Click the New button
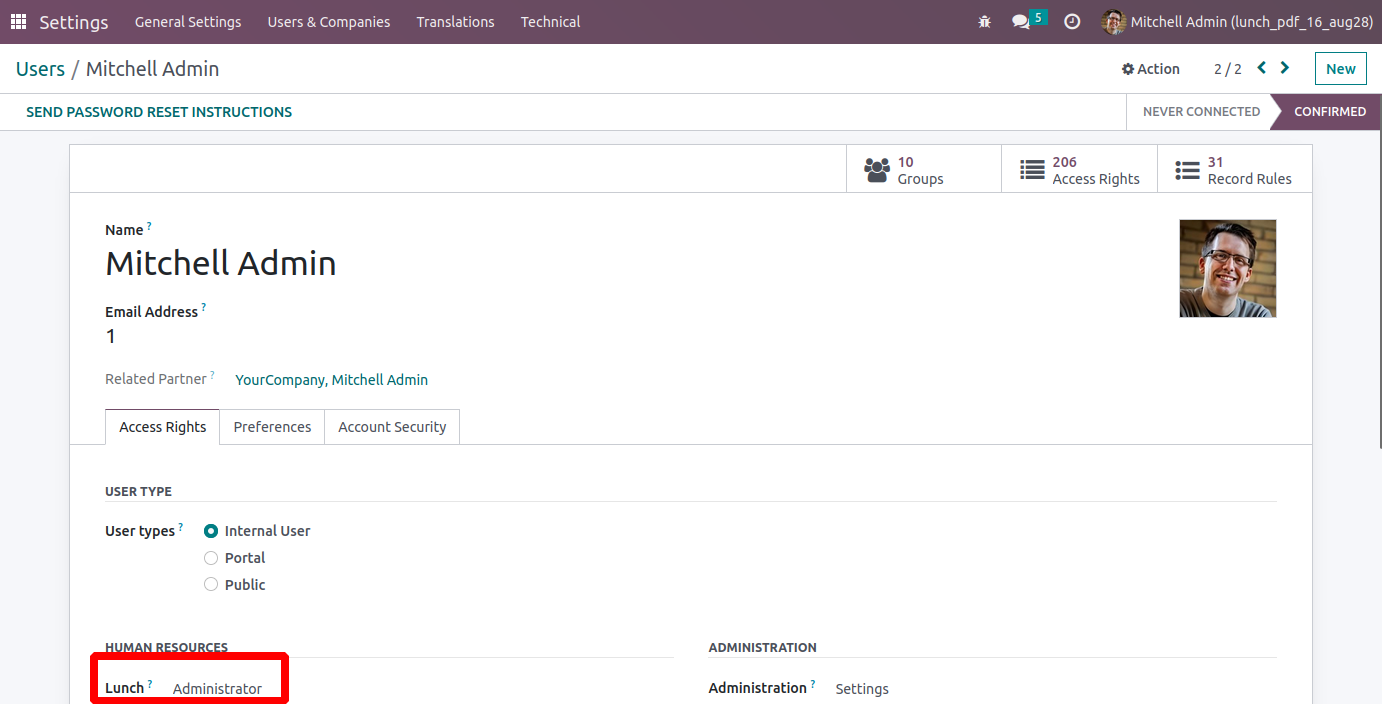 click(x=1340, y=69)
